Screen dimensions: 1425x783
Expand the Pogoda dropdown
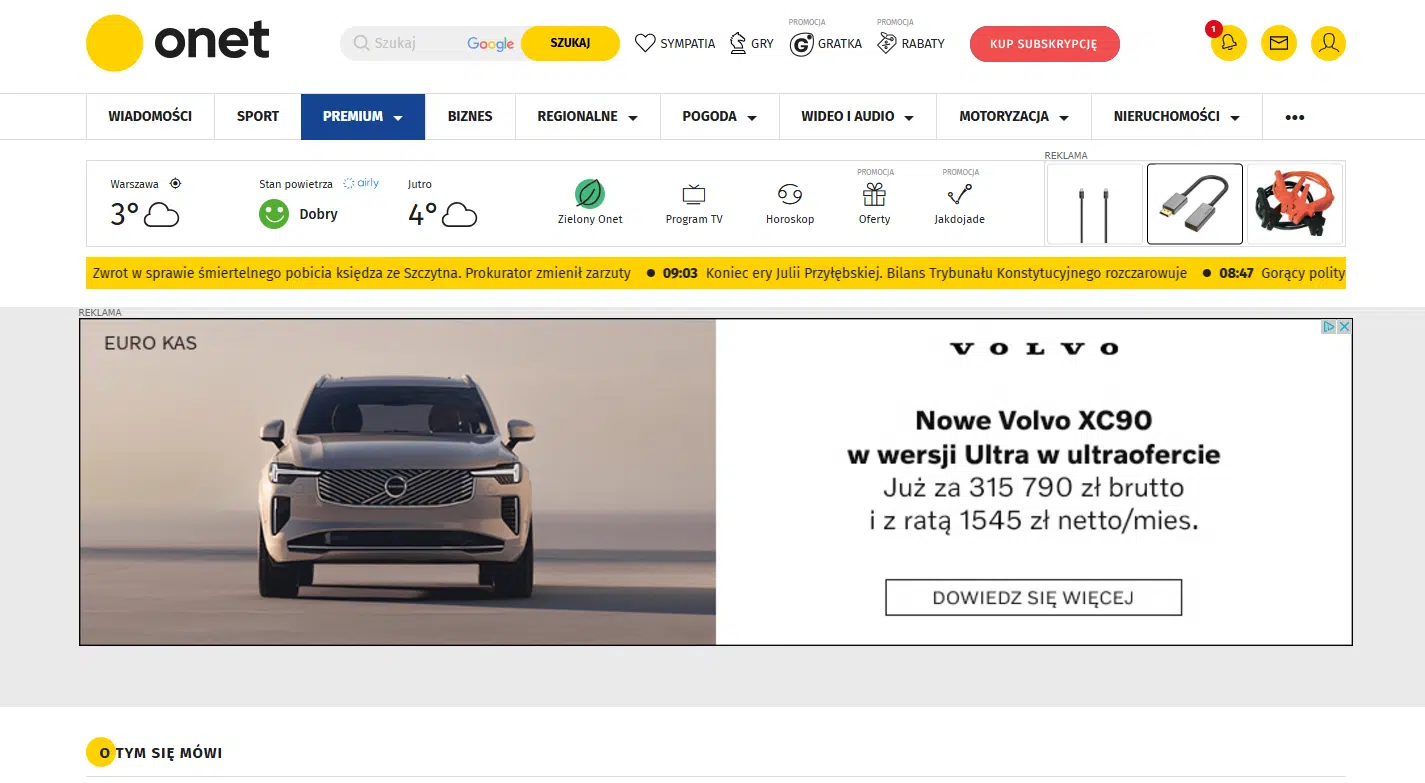751,118
